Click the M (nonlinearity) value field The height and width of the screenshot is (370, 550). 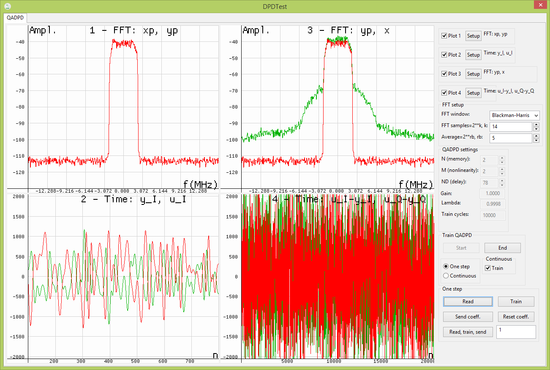pos(489,171)
